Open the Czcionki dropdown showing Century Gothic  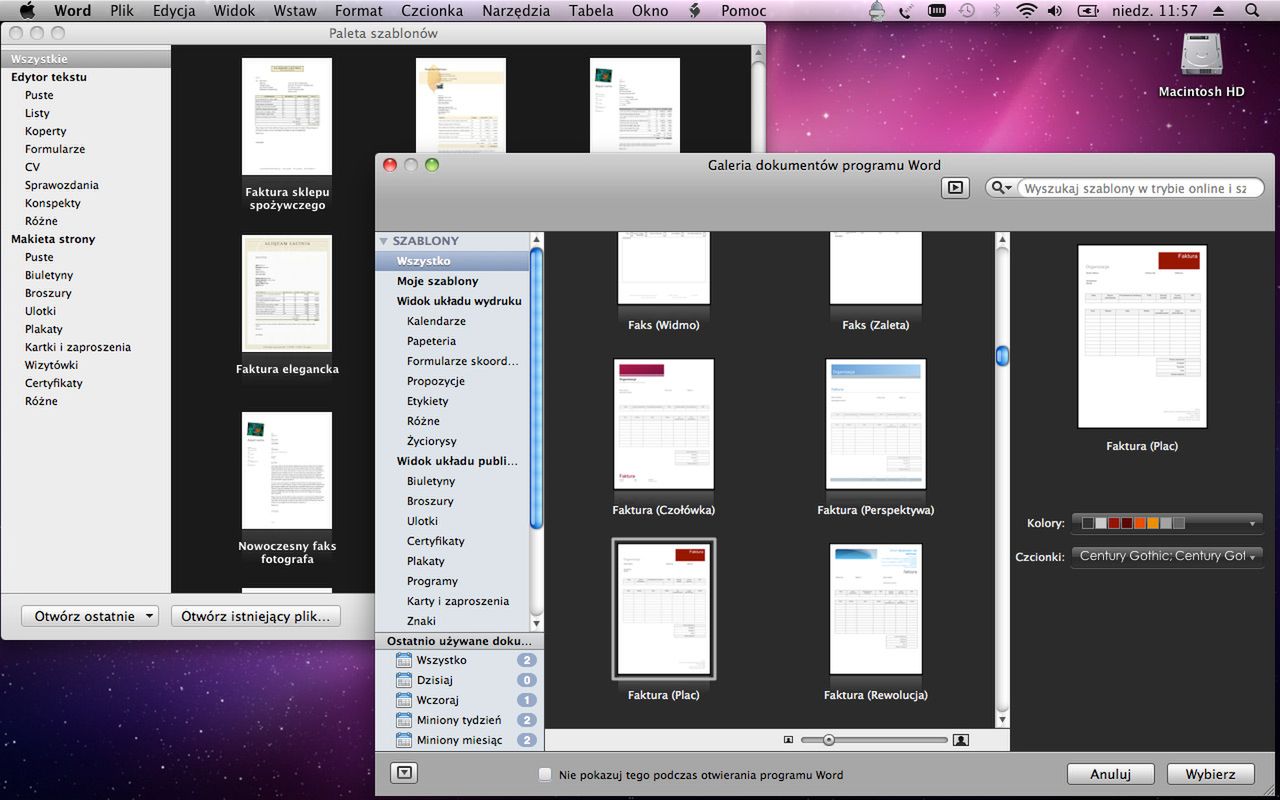pyautogui.click(x=1167, y=556)
